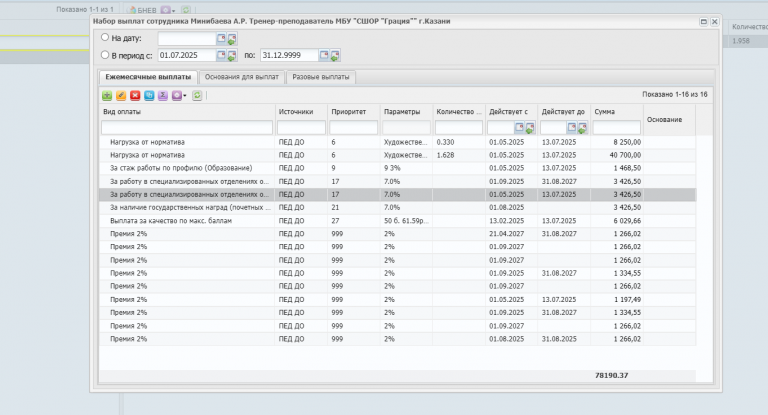Viewport: 768px width, 415px height.
Task: Click the 'Параметры' filter input
Action: [x=406, y=128]
